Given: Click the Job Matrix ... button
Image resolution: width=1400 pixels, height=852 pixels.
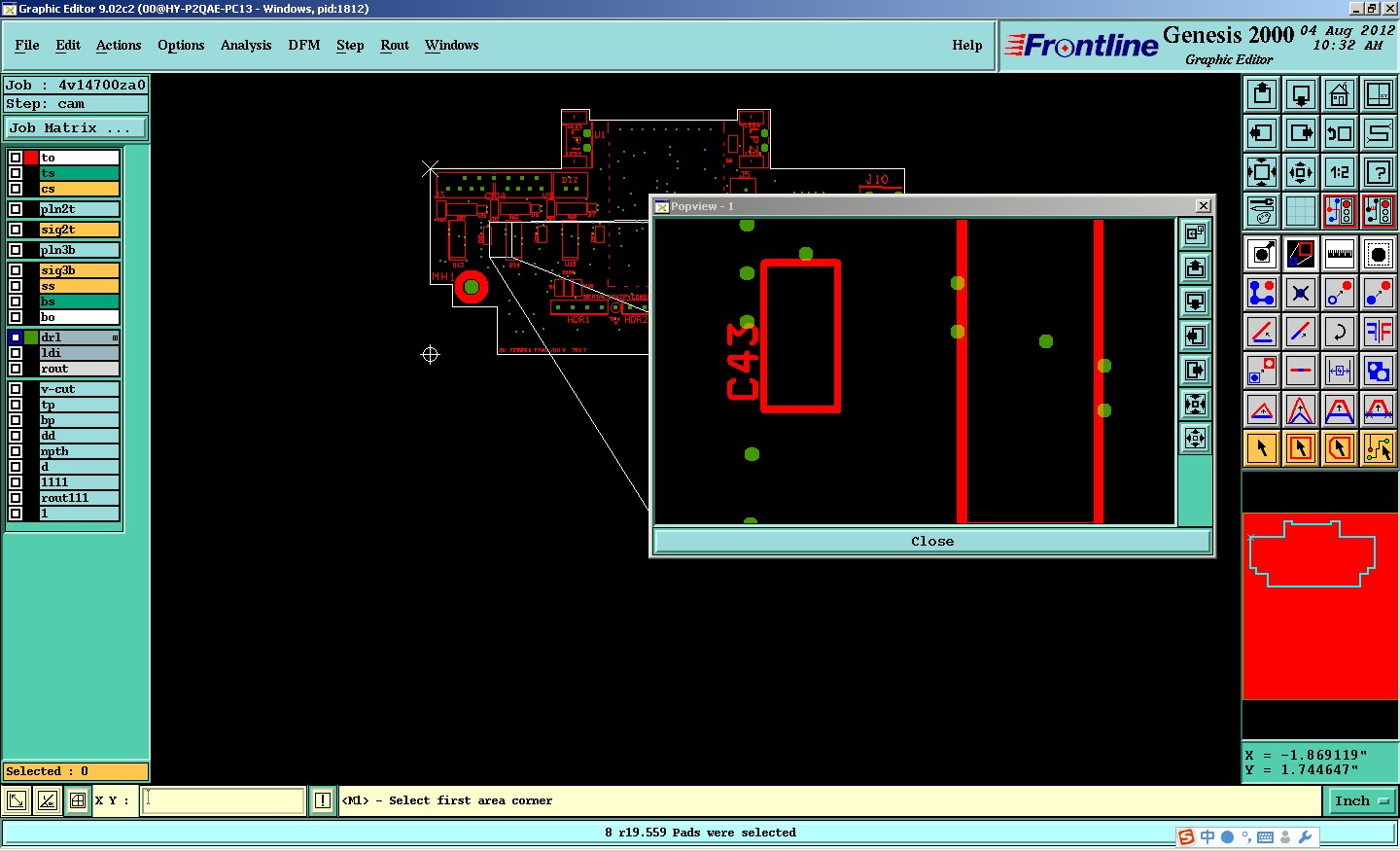Looking at the screenshot, I should (x=76, y=128).
